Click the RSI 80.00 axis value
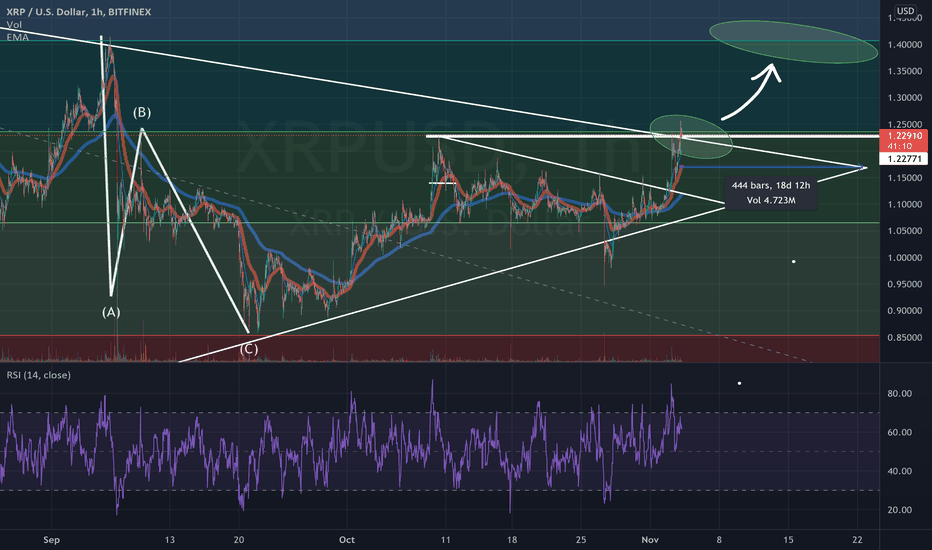Screen dimensions: 932x550 pyautogui.click(x=899, y=394)
